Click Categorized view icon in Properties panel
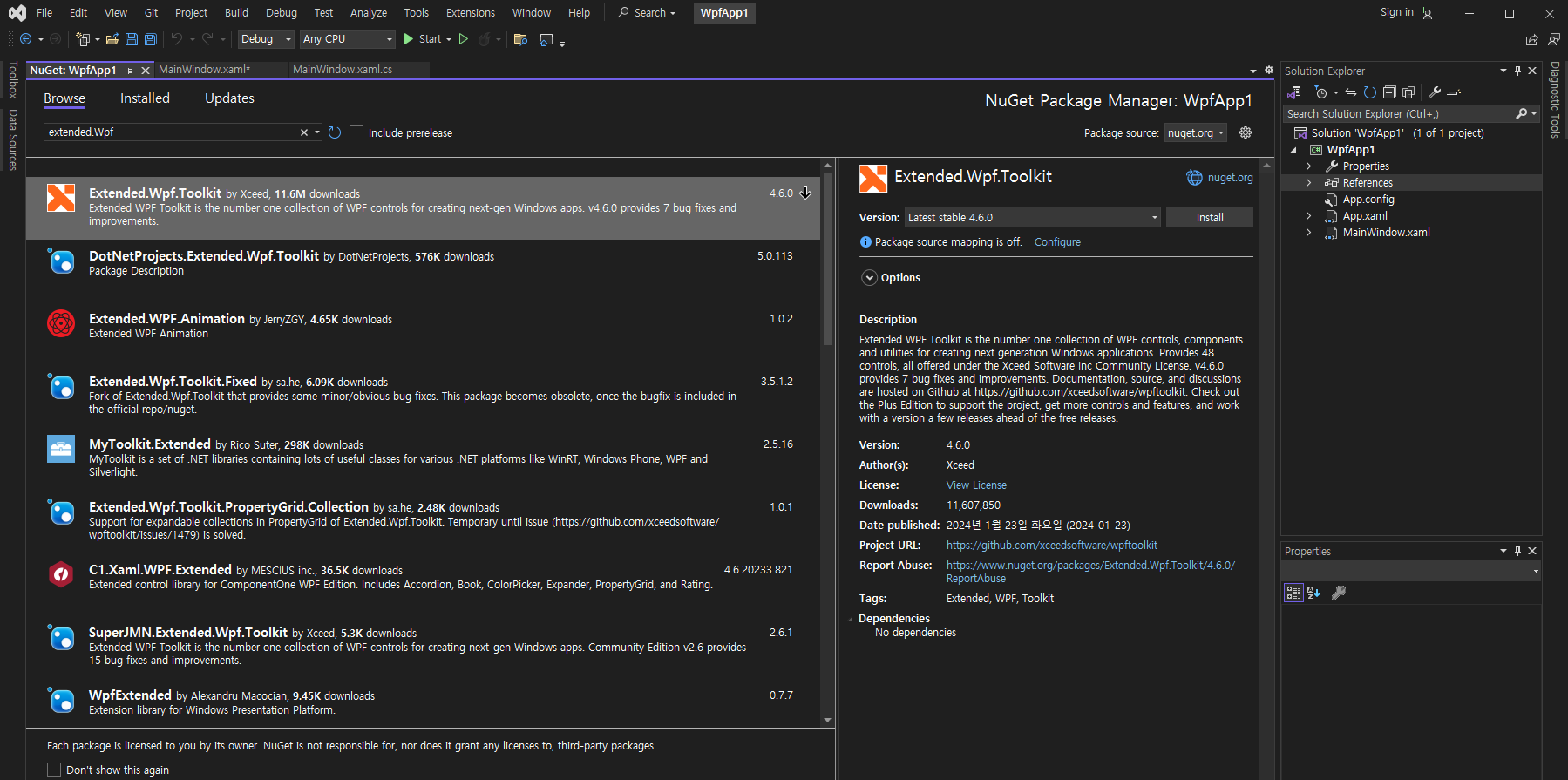This screenshot has width=1568, height=780. coord(1293,593)
